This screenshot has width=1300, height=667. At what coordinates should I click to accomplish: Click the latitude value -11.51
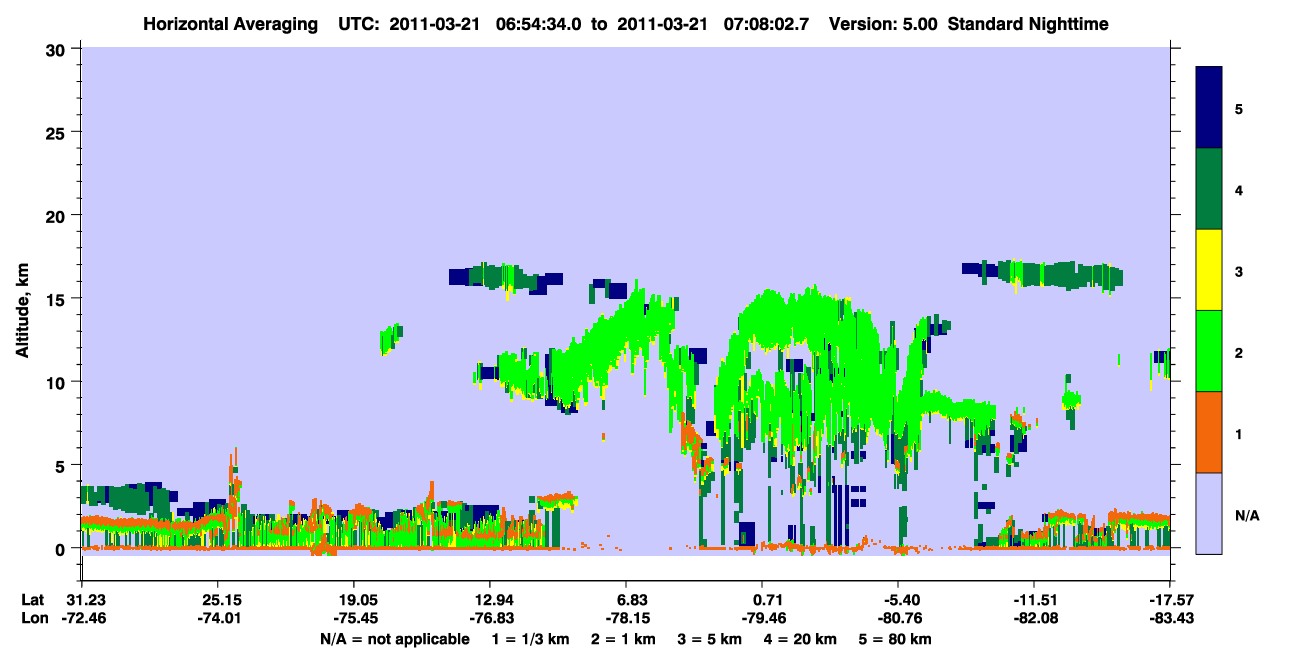1034,600
